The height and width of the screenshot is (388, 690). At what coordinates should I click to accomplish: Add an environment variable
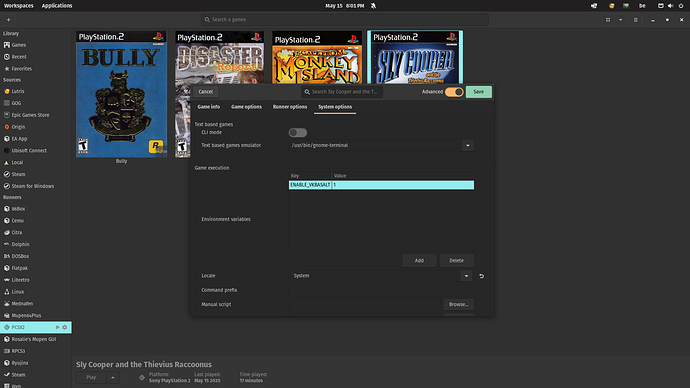[419, 260]
